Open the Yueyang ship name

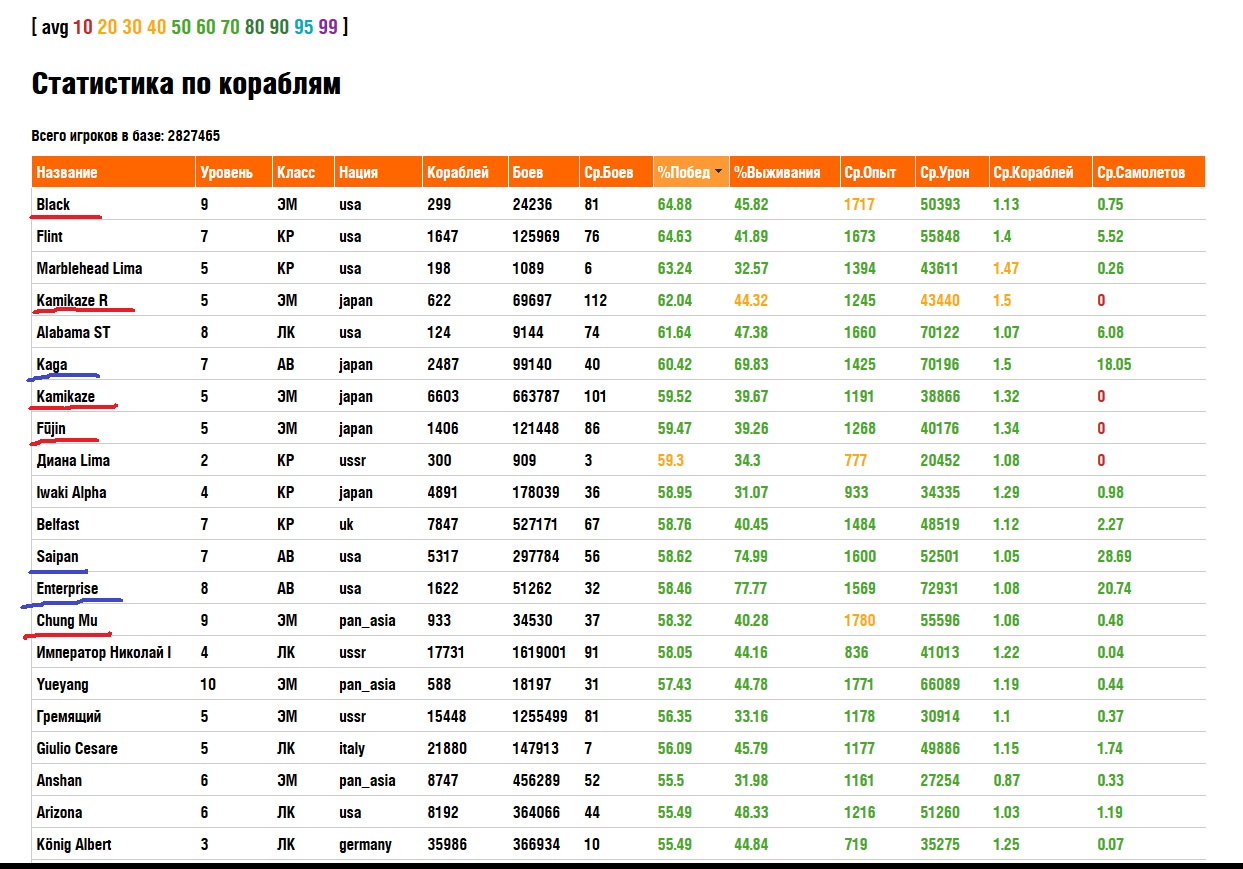62,684
